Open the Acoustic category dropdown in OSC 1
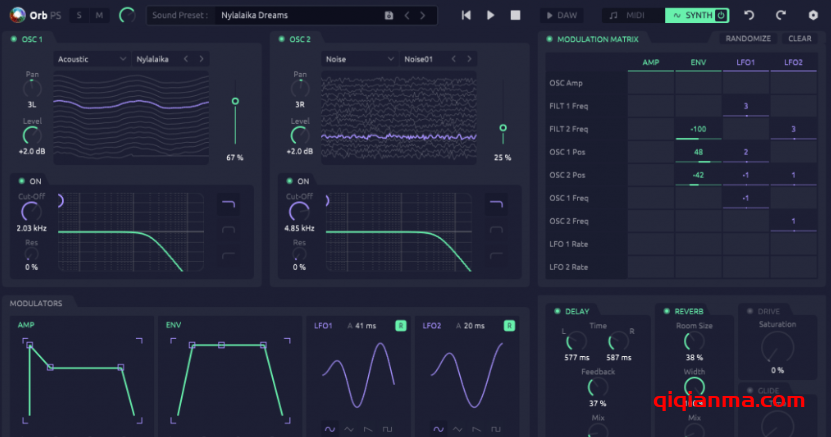The height and width of the screenshot is (437, 831). (92, 59)
